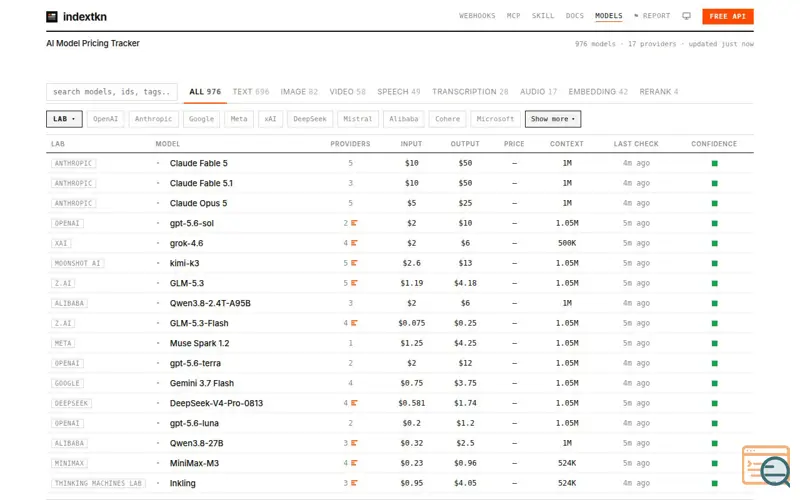Filter by Alibaba lab chip
This screenshot has height=500, width=800.
pyautogui.click(x=404, y=119)
